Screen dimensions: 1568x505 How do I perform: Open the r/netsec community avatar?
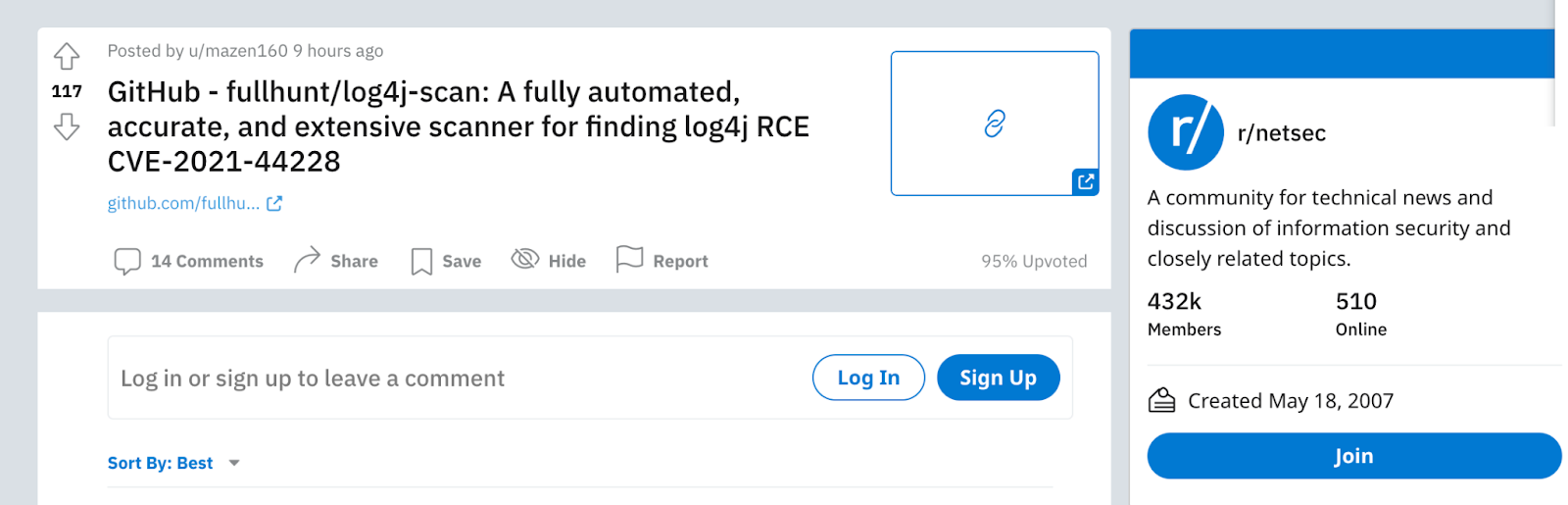1186,132
